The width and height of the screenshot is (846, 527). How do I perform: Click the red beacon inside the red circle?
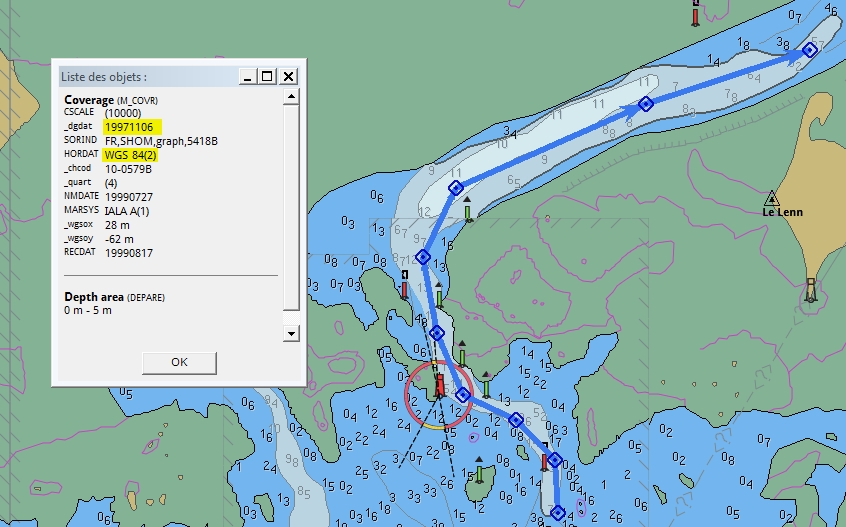click(439, 385)
